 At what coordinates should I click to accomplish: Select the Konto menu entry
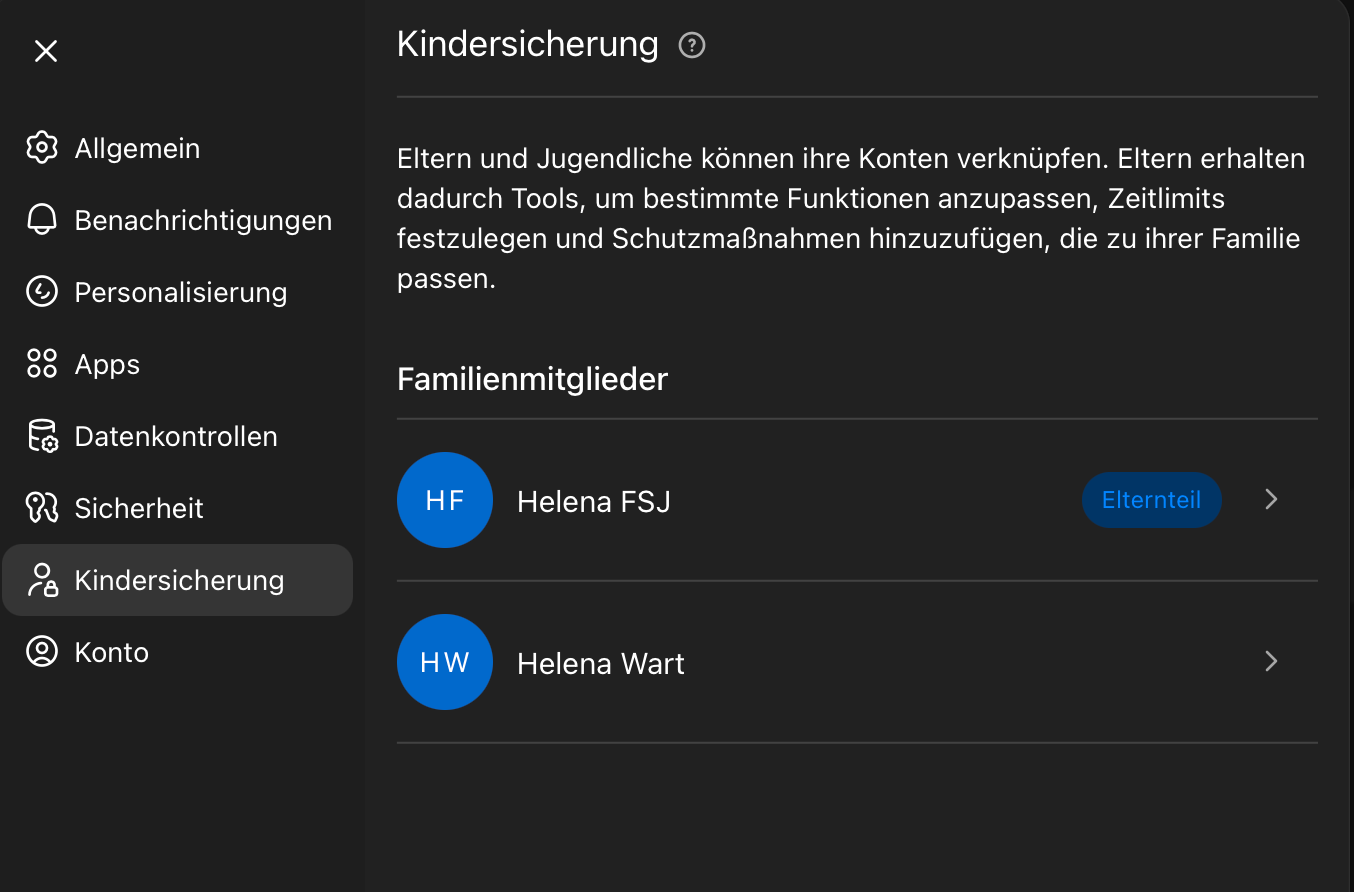coord(112,652)
